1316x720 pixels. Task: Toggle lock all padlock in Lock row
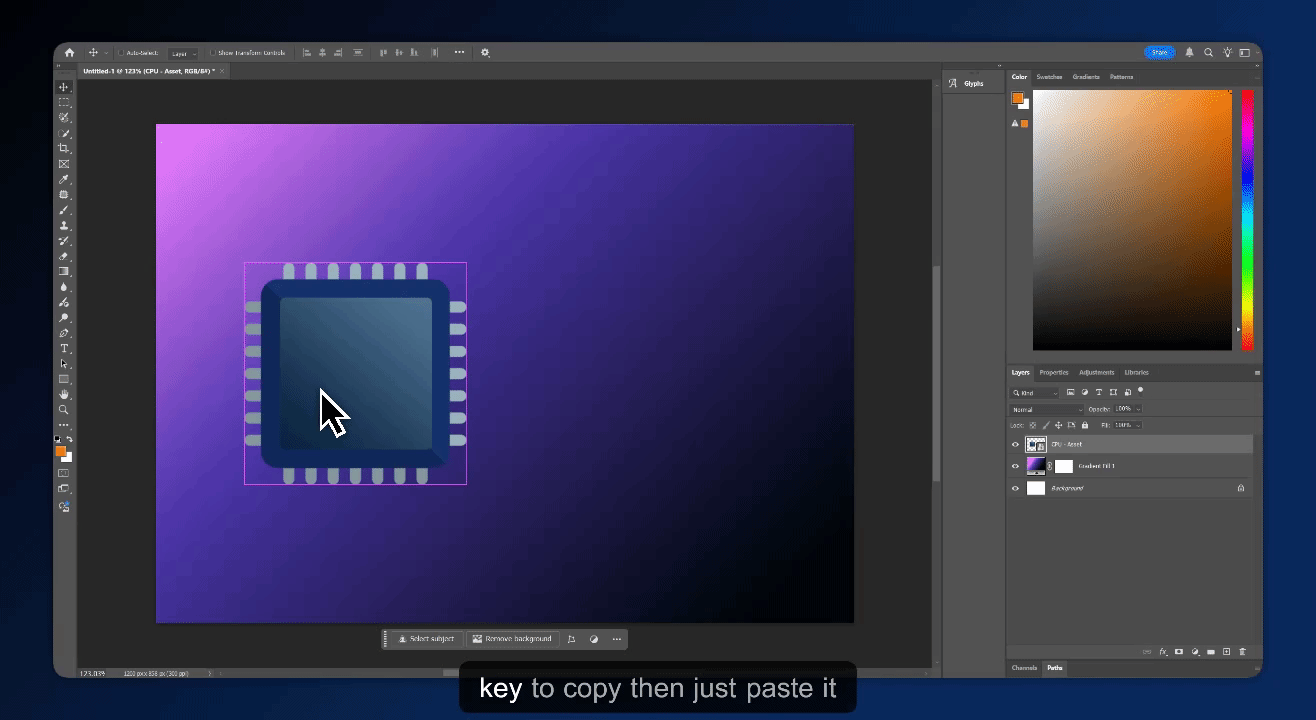pos(1085,425)
